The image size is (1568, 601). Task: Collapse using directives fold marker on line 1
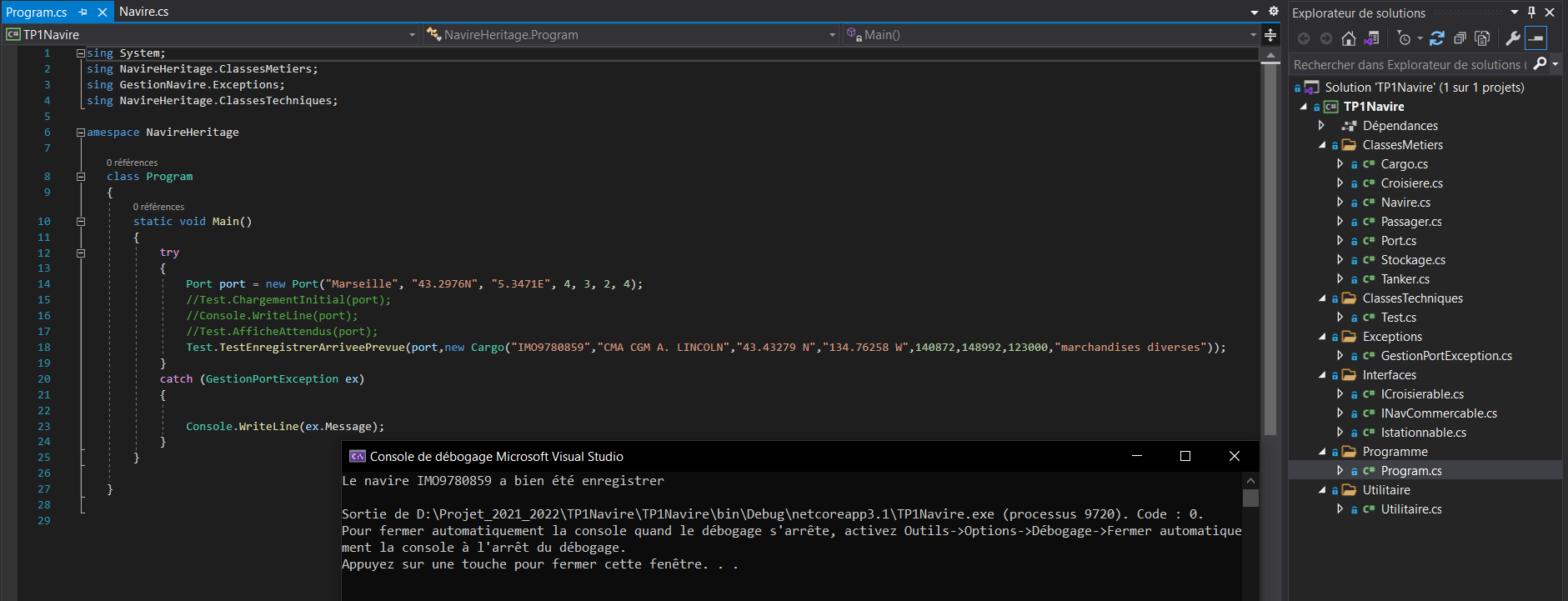[x=81, y=53]
